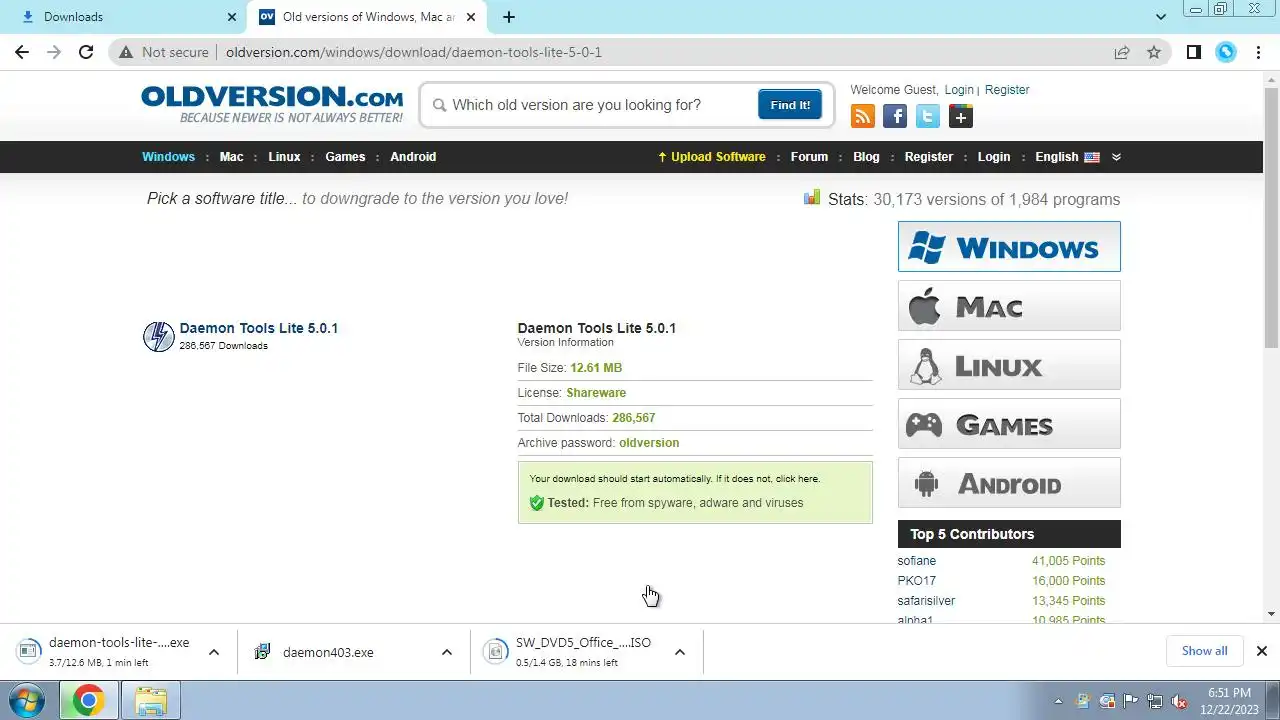The width and height of the screenshot is (1280, 720).
Task: Click the volume muted tray icon
Action: point(1179,701)
